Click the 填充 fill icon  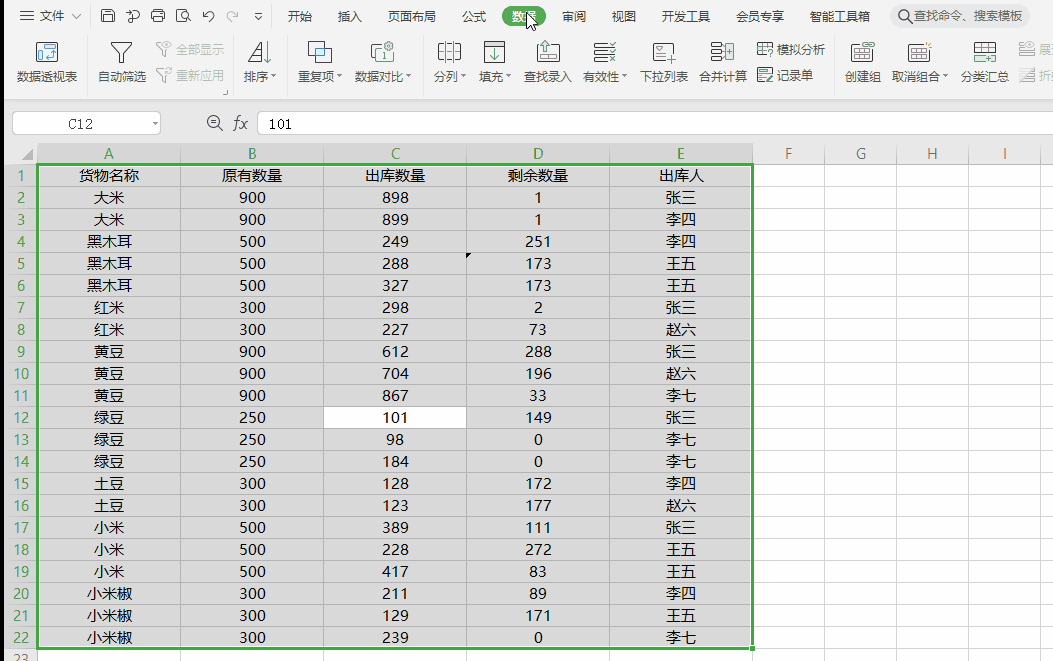click(x=494, y=52)
